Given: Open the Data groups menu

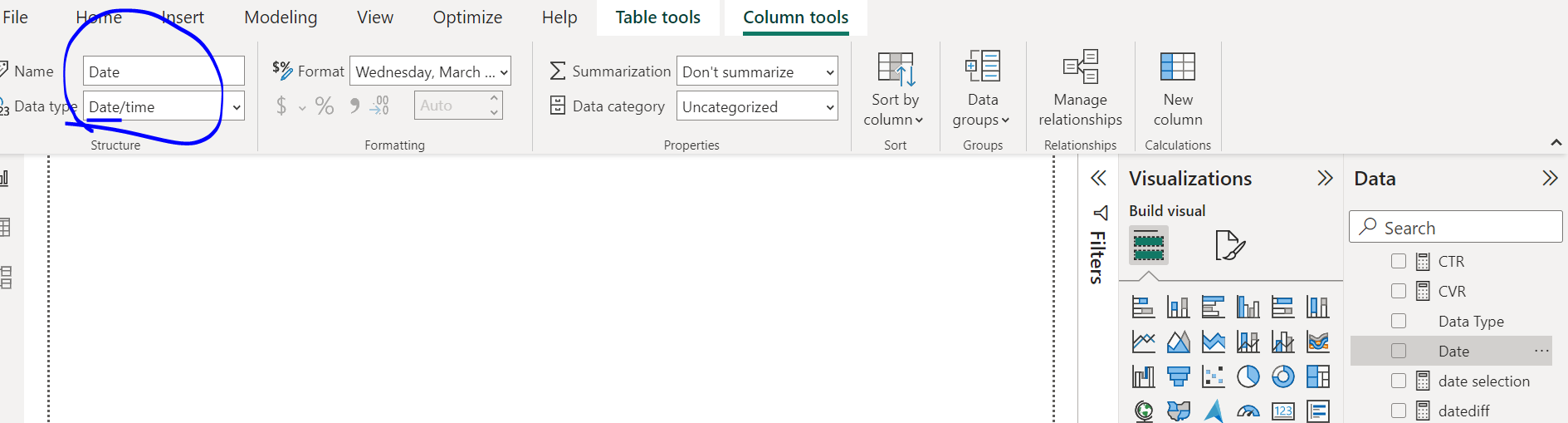Looking at the screenshot, I should click(x=982, y=88).
